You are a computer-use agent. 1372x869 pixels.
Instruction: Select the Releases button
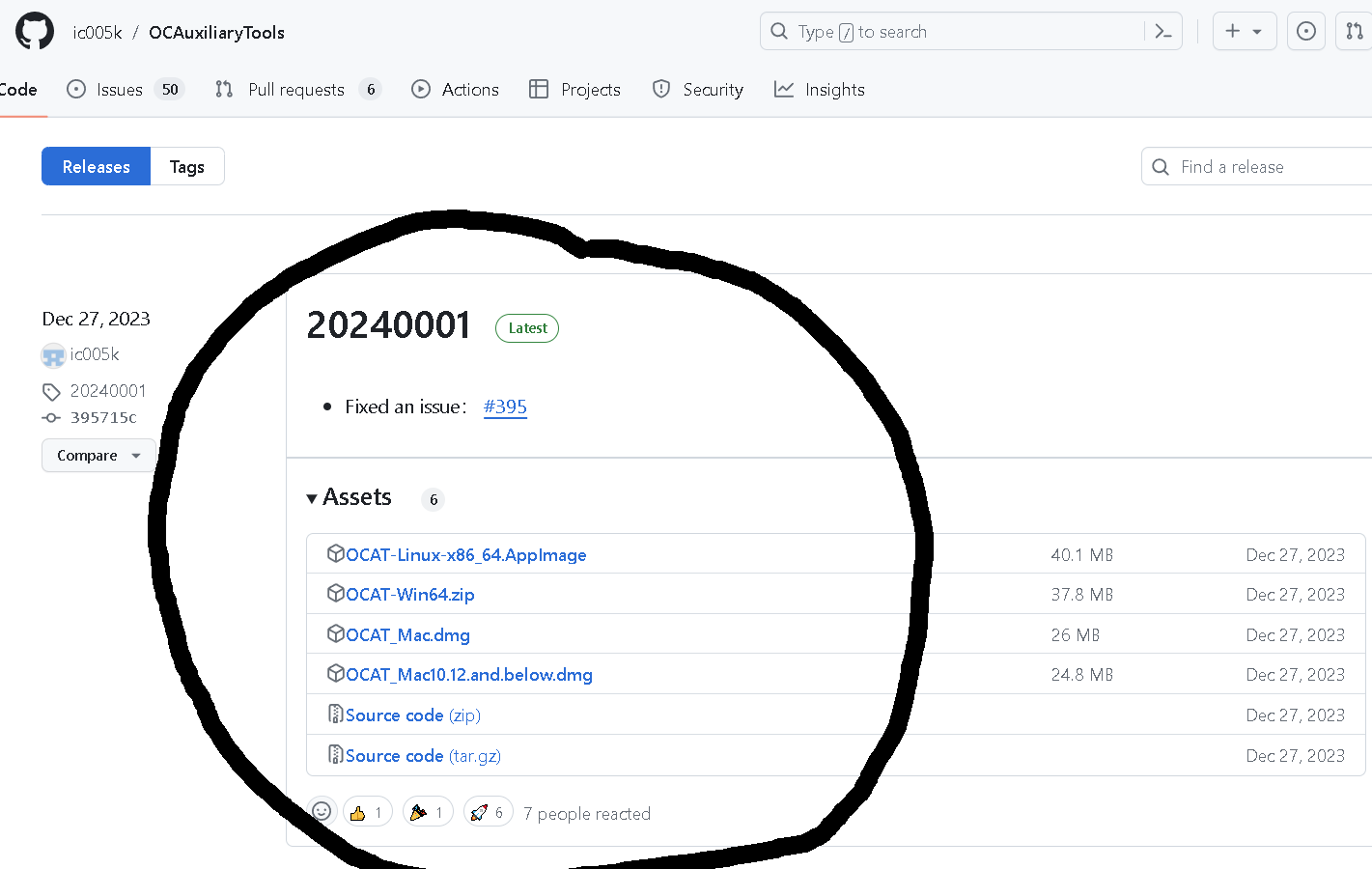(x=96, y=166)
